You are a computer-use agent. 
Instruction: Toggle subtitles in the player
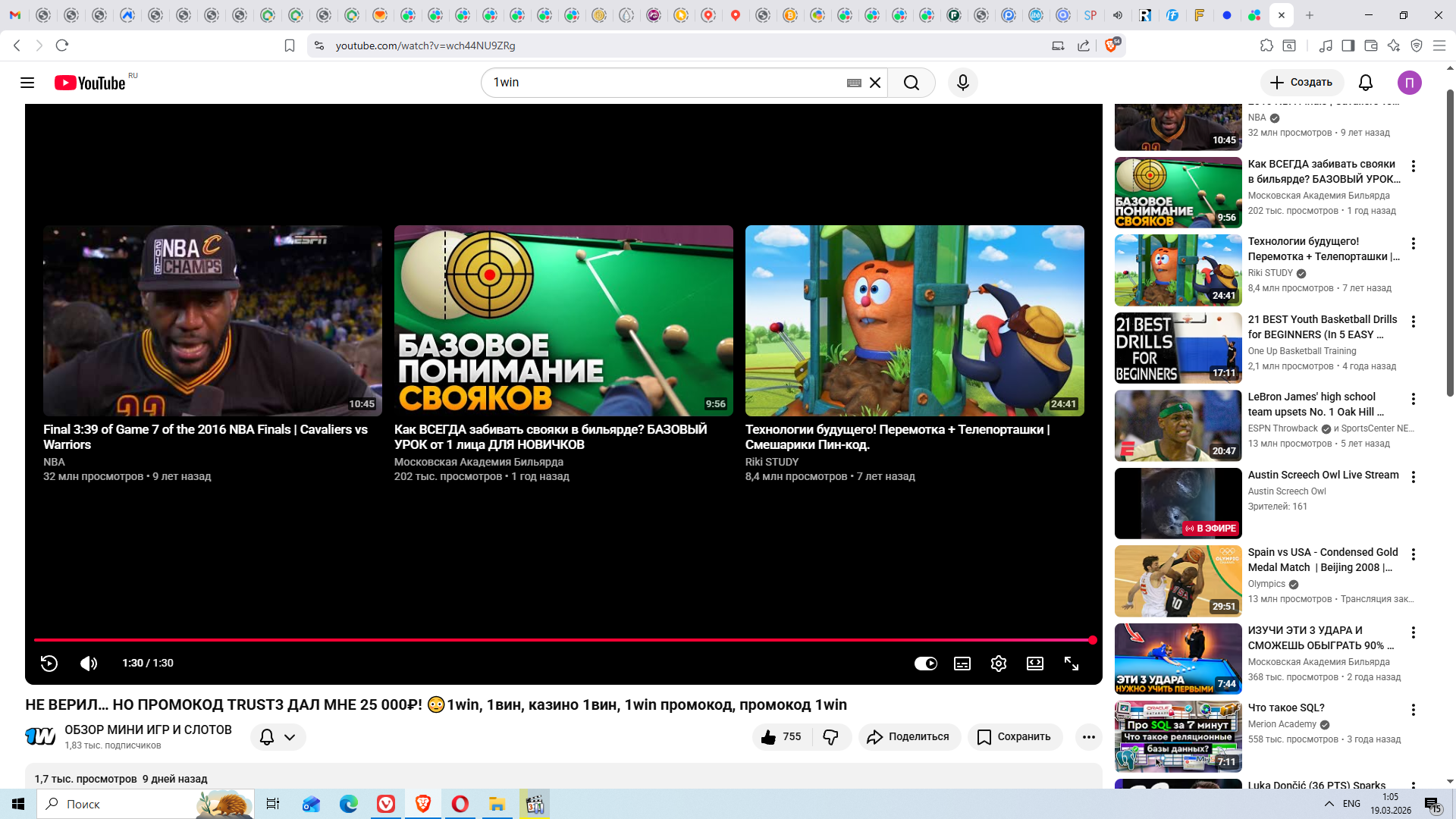(x=962, y=664)
